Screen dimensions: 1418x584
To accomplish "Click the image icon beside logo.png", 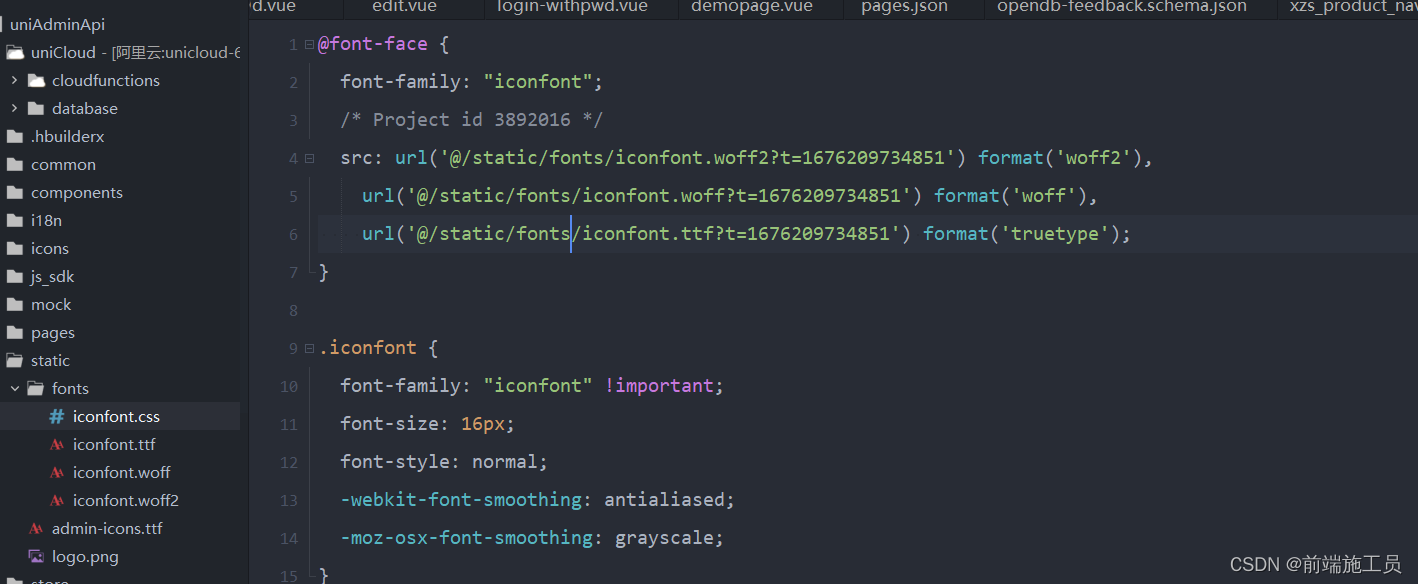I will click(x=37, y=556).
